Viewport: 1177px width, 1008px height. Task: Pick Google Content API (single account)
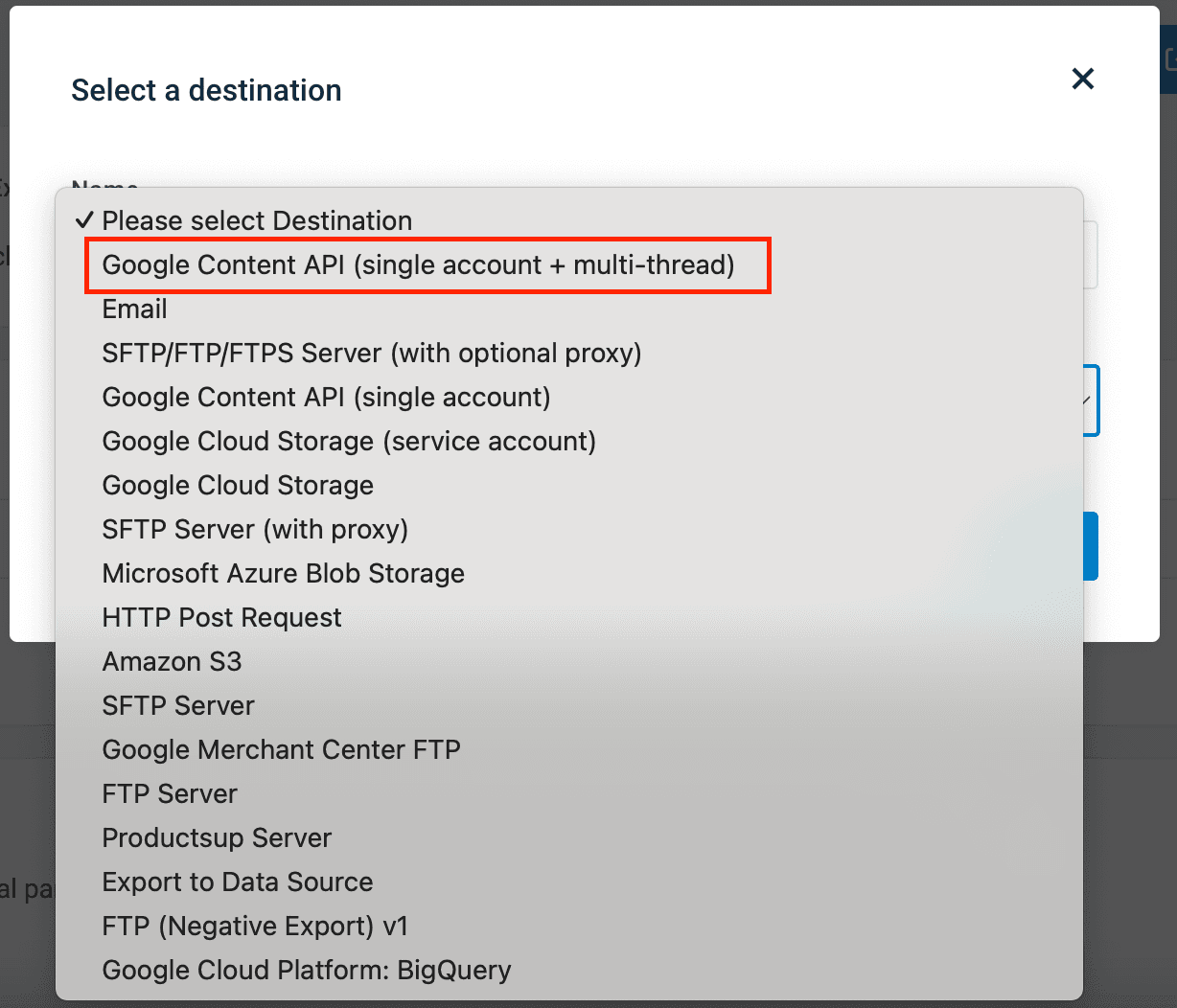pos(326,398)
